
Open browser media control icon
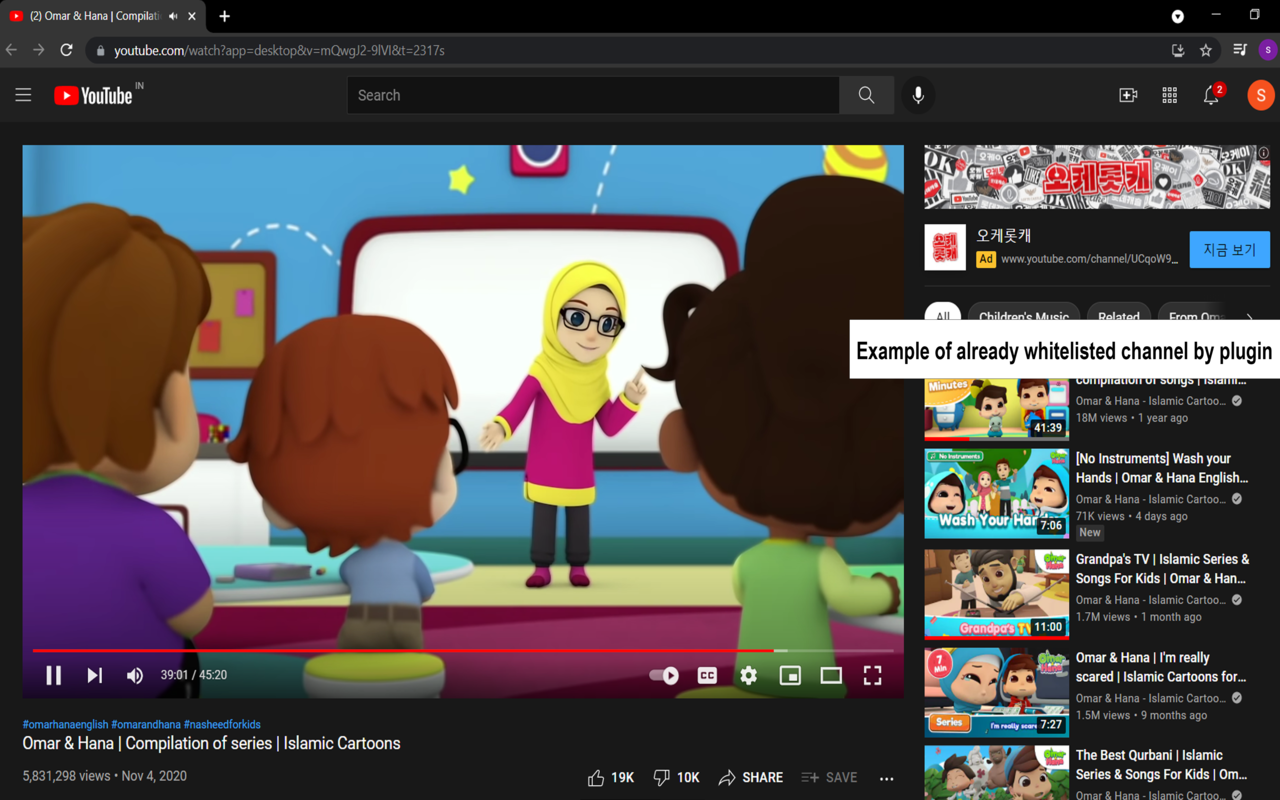[x=1240, y=50]
